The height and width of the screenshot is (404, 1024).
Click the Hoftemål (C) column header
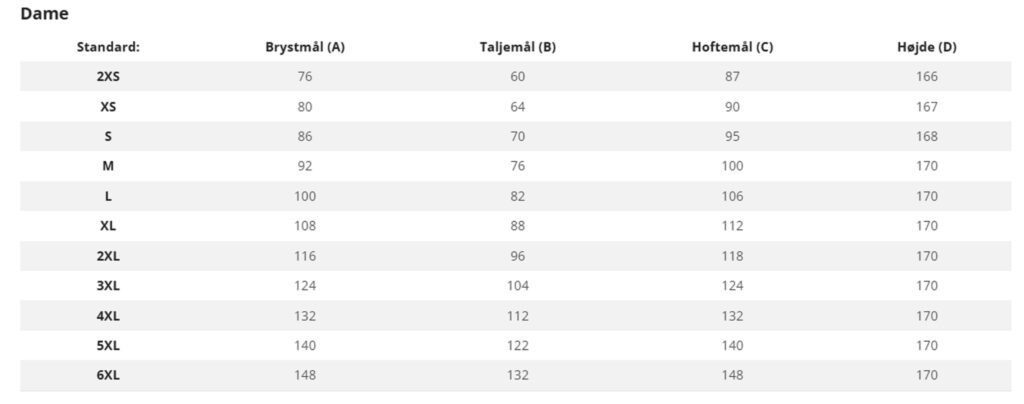point(732,47)
